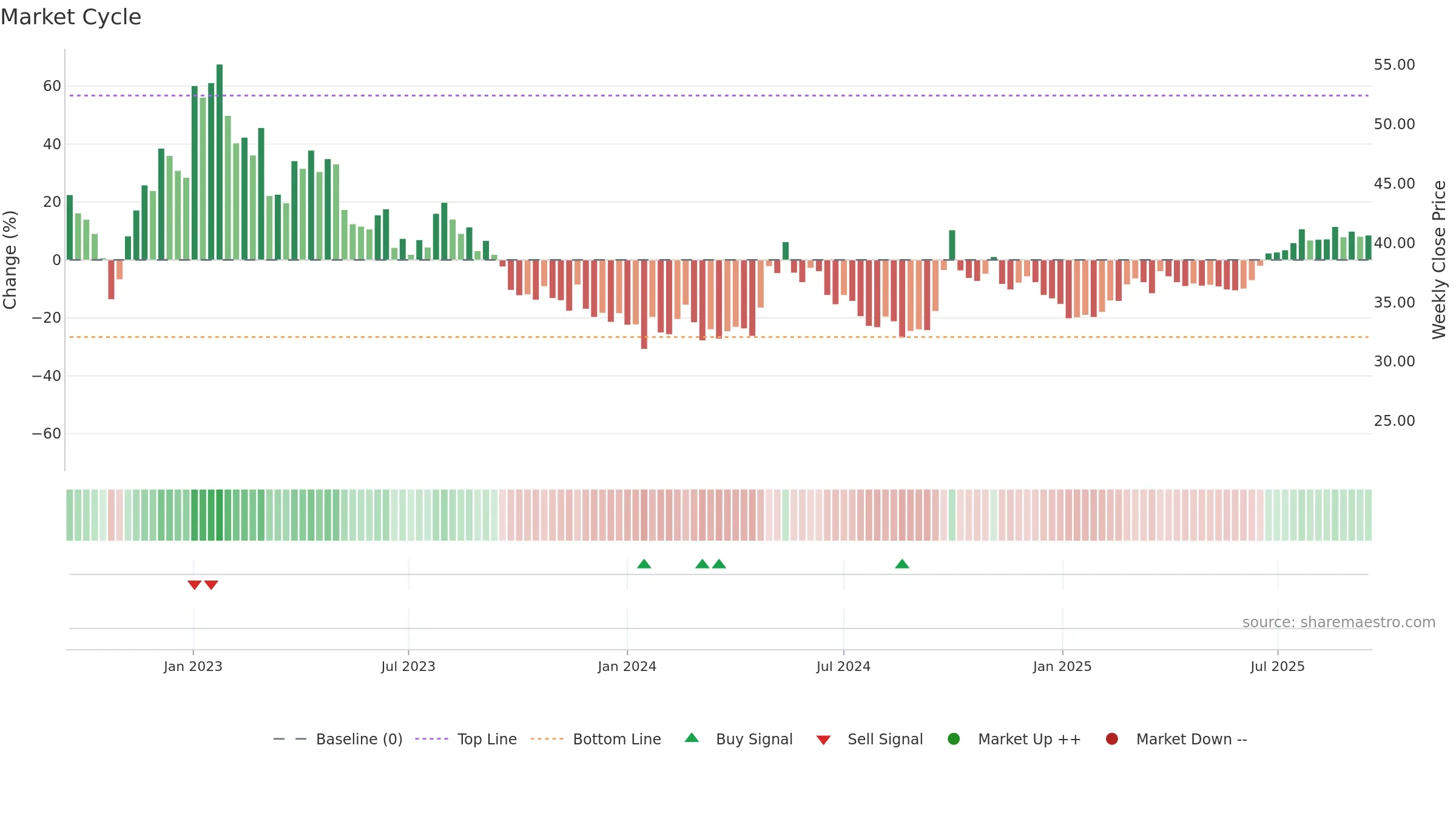1456x819 pixels.
Task: Click the 40.00 price axis label
Action: tap(1394, 243)
